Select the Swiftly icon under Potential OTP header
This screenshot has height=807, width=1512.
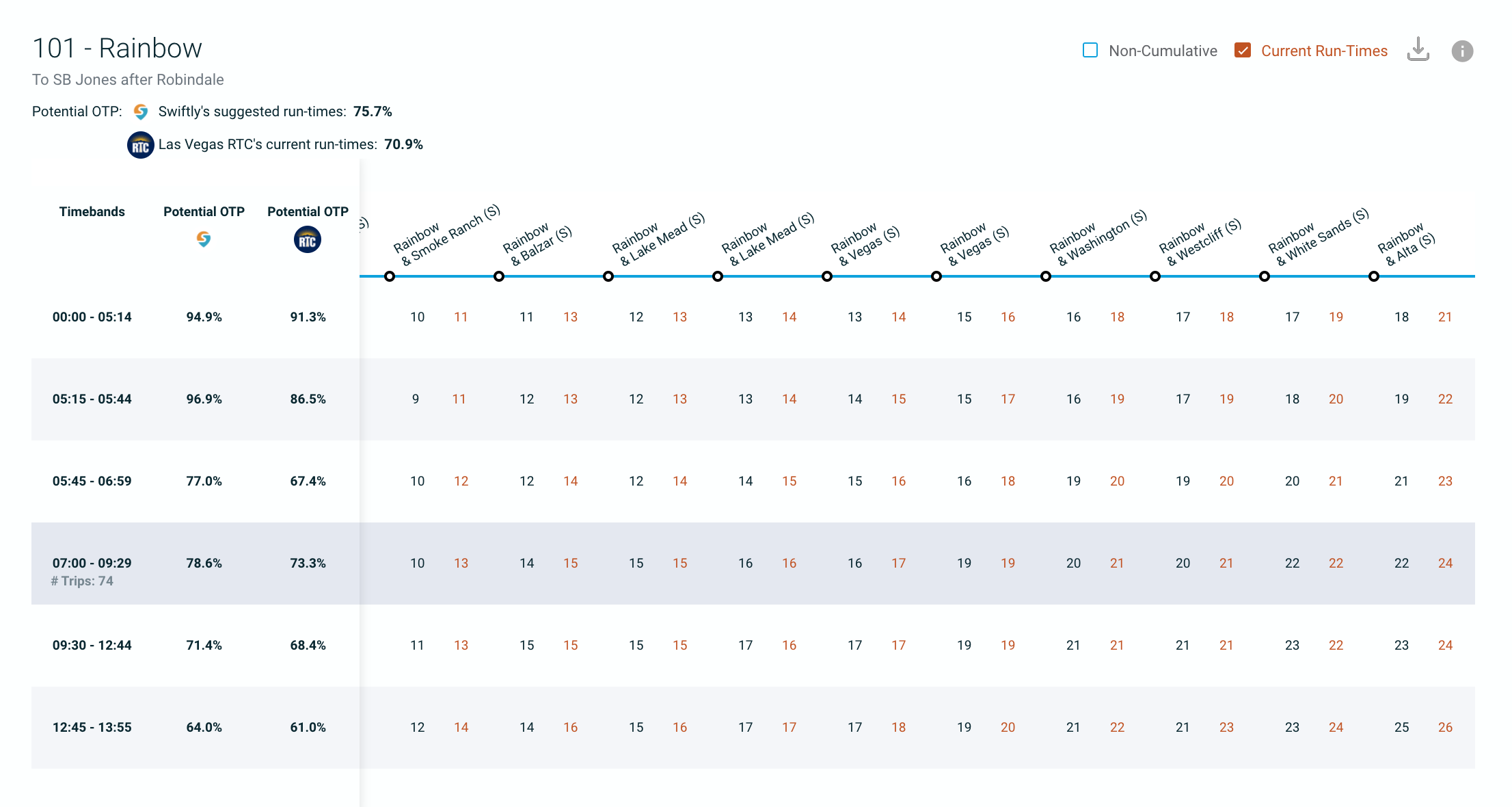(x=204, y=239)
